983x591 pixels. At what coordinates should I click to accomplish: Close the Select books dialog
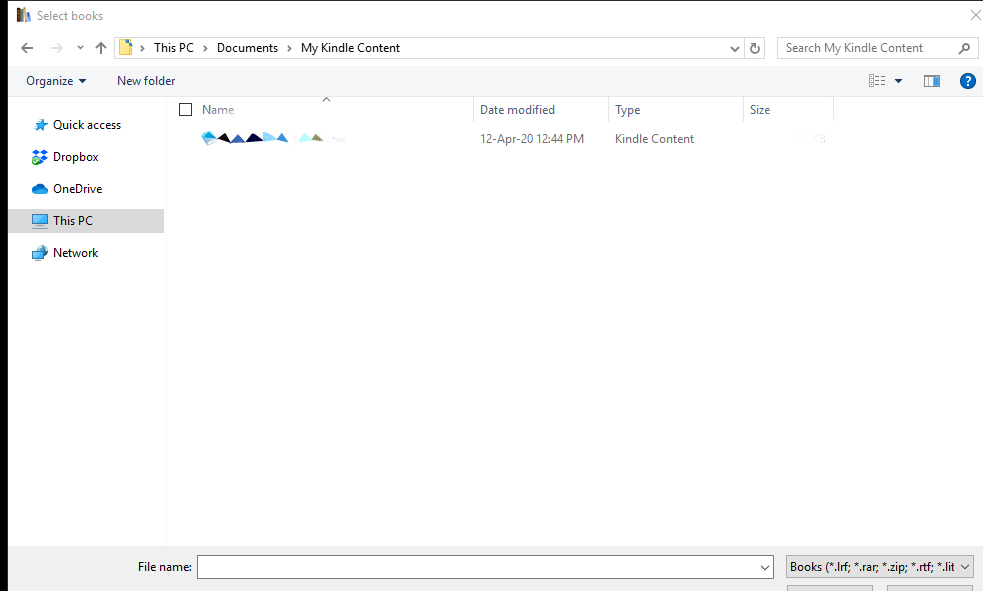975,15
